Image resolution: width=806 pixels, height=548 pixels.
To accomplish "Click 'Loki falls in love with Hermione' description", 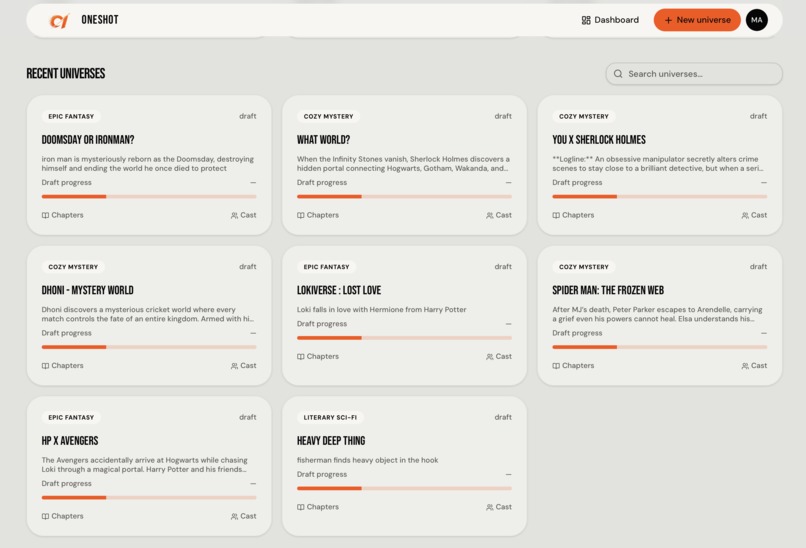I will click(381, 309).
